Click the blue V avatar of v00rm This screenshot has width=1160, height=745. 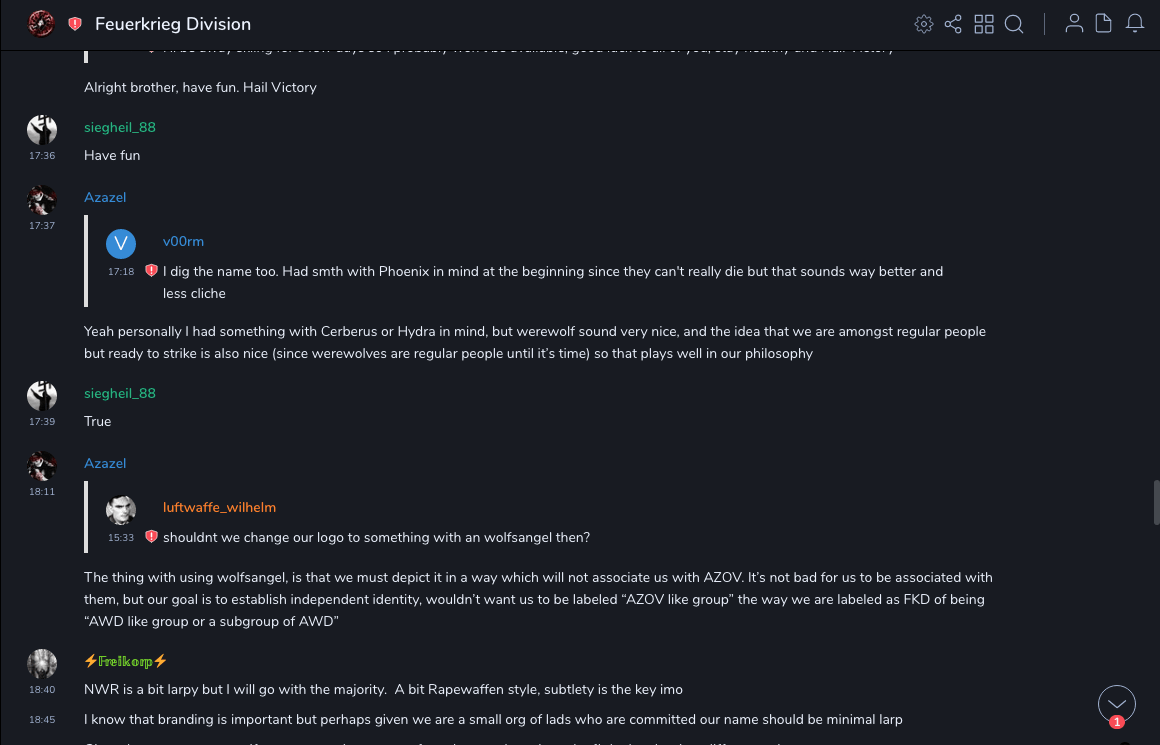(x=121, y=243)
